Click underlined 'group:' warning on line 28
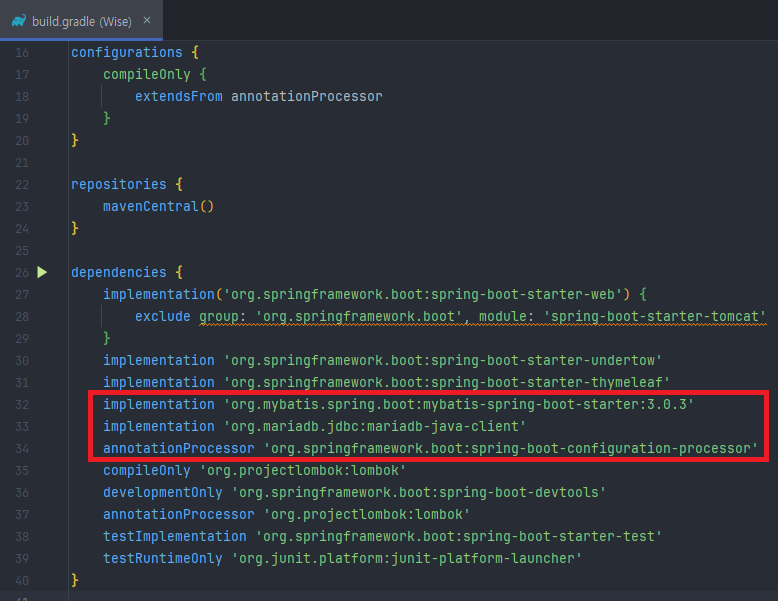This screenshot has height=601, width=778. click(x=223, y=316)
